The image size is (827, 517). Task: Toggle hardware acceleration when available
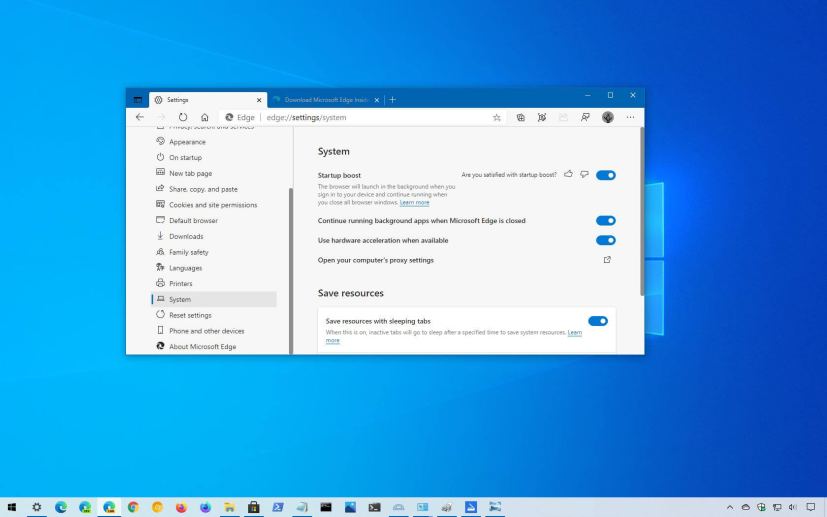[605, 240]
